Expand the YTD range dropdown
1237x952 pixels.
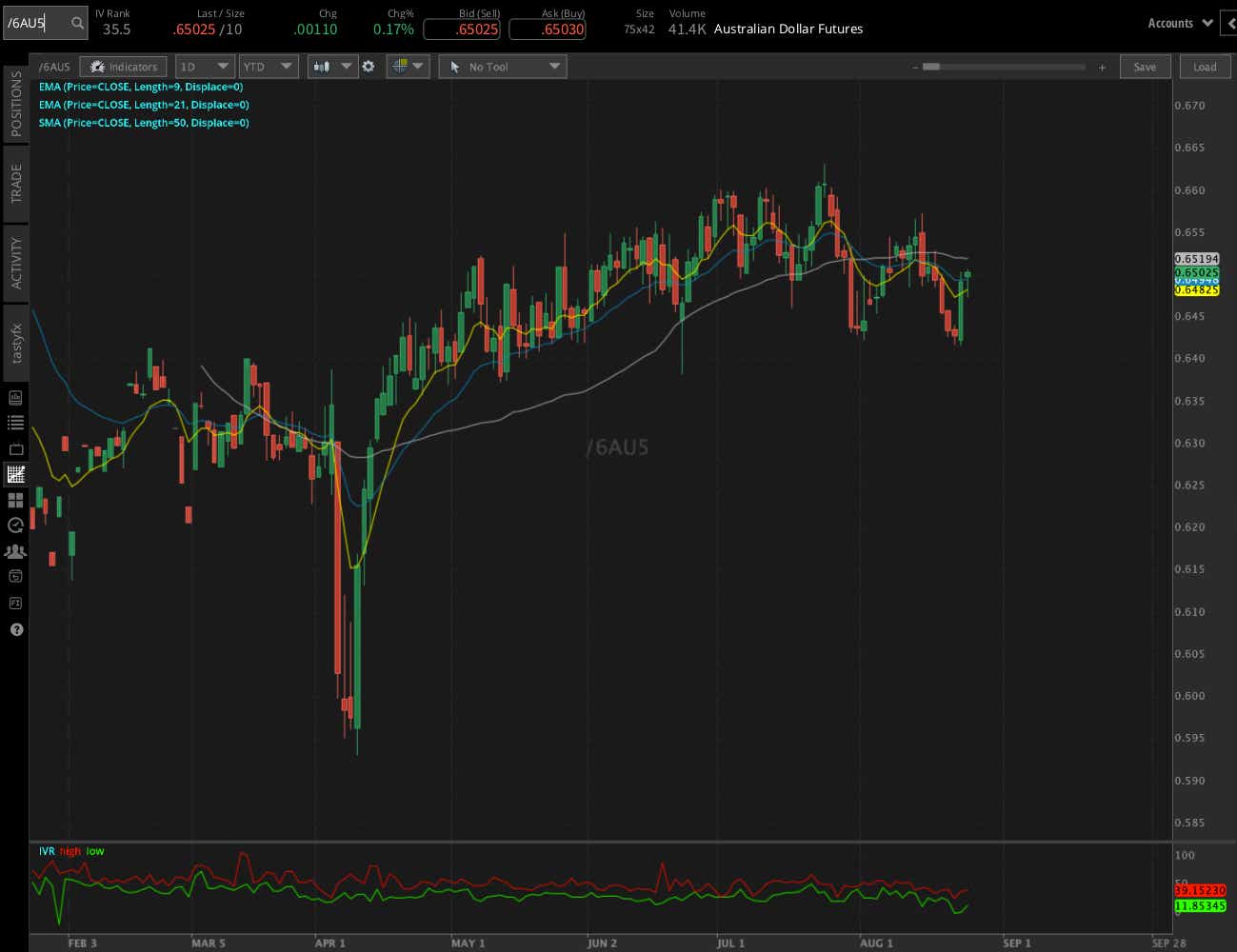269,66
